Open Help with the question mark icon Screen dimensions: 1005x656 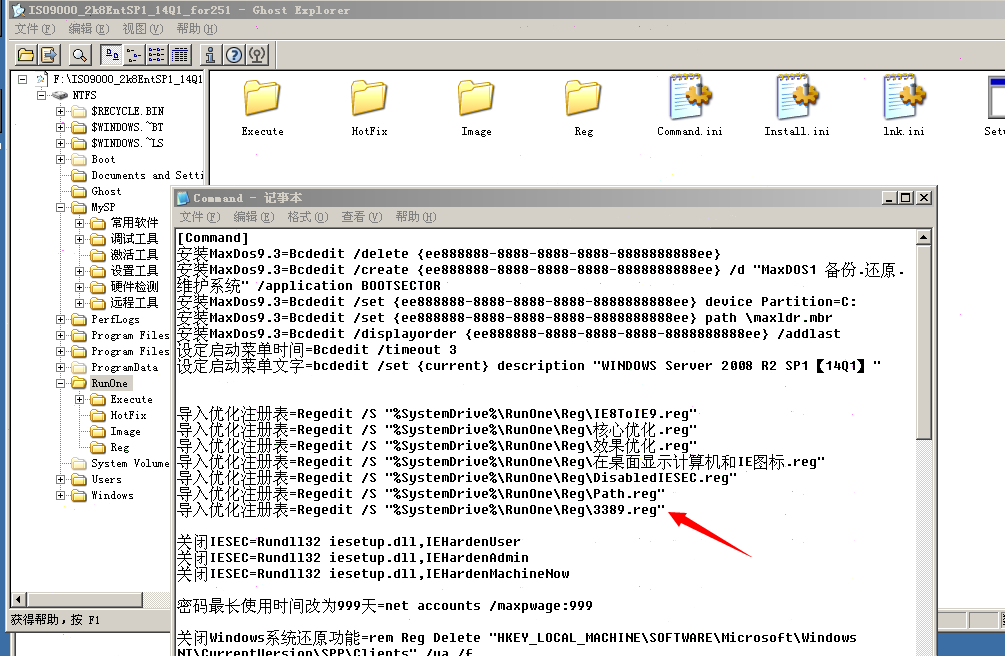[234, 54]
